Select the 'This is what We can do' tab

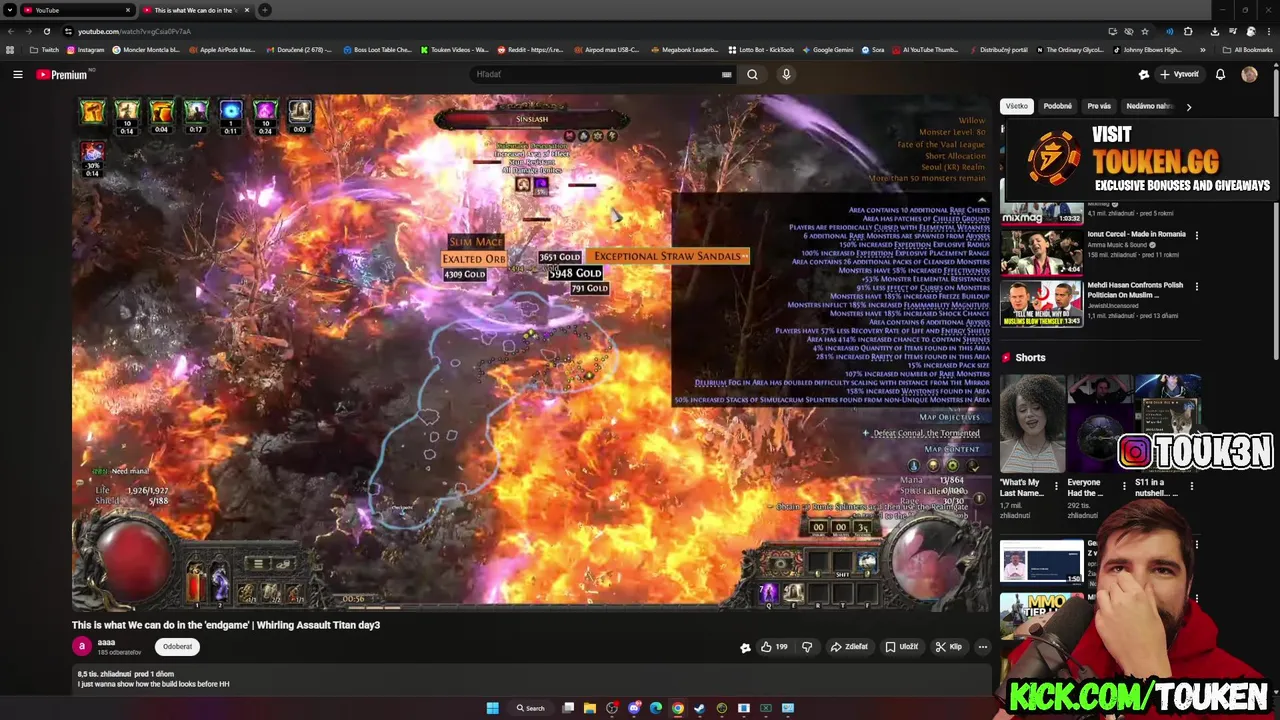click(x=195, y=10)
